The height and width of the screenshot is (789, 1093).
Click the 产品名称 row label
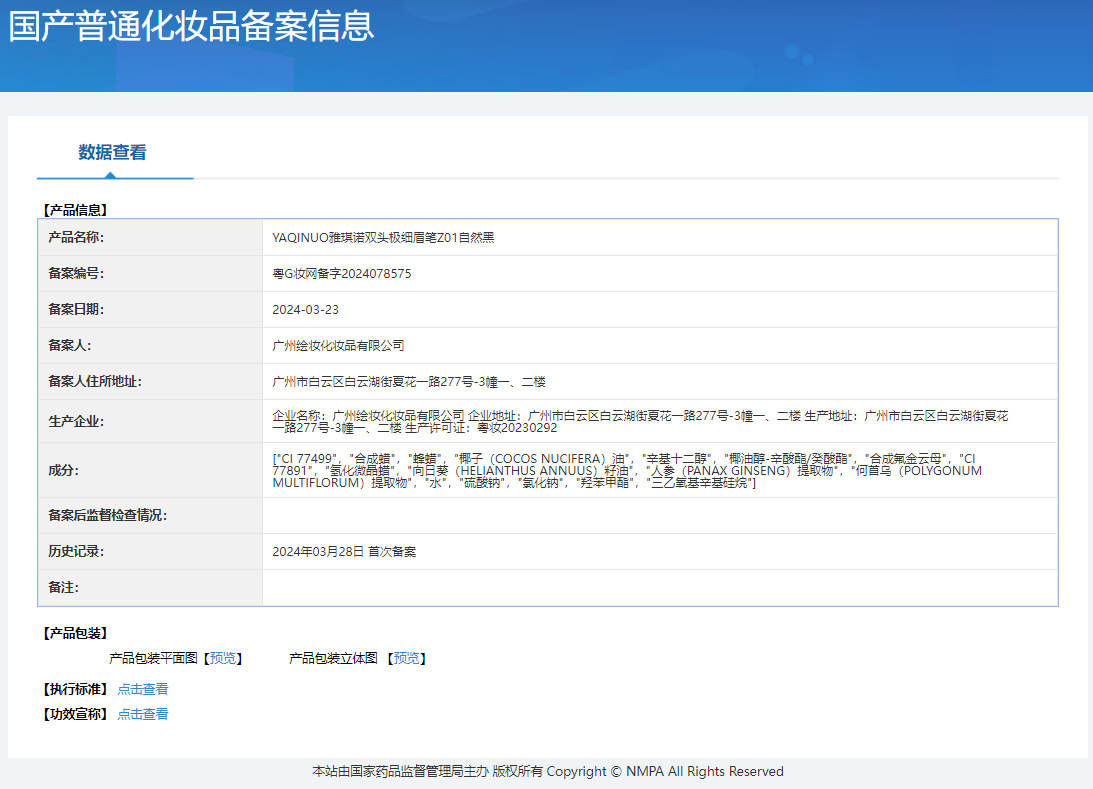pos(76,238)
